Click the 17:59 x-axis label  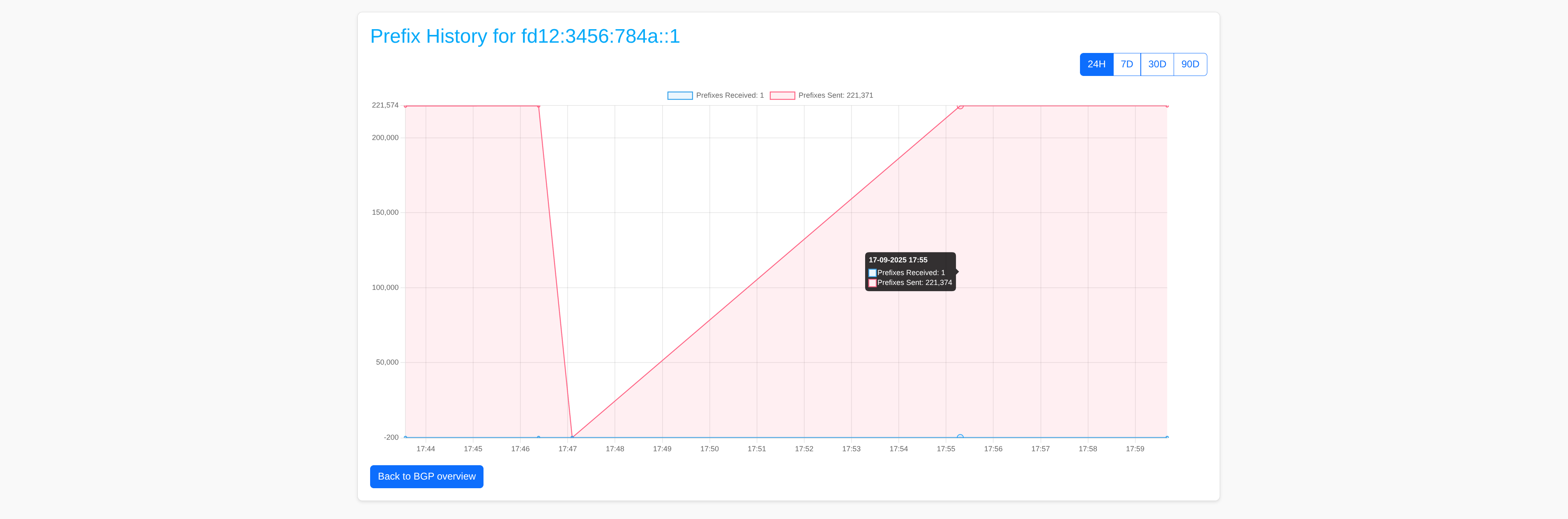pyautogui.click(x=1135, y=449)
